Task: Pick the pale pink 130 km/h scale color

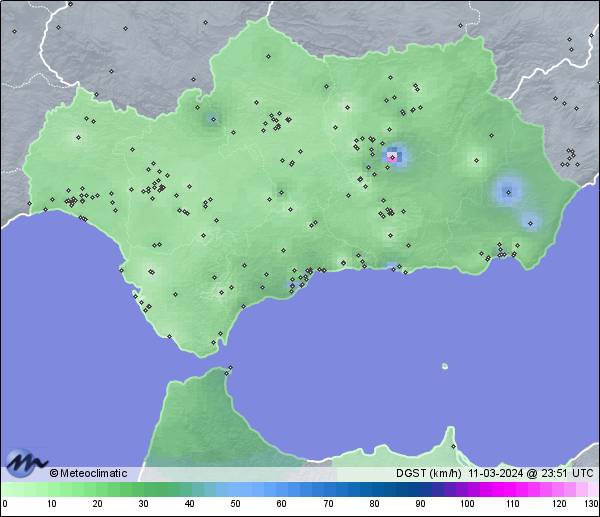Action: [594, 489]
